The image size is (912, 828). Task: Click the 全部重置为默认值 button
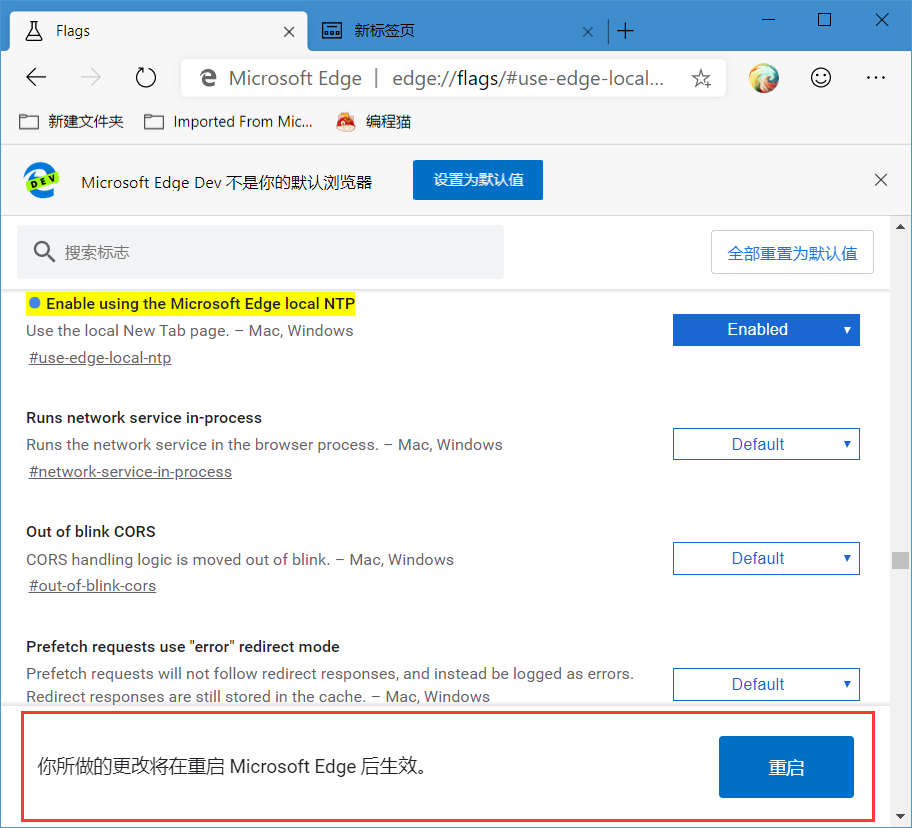[792, 252]
